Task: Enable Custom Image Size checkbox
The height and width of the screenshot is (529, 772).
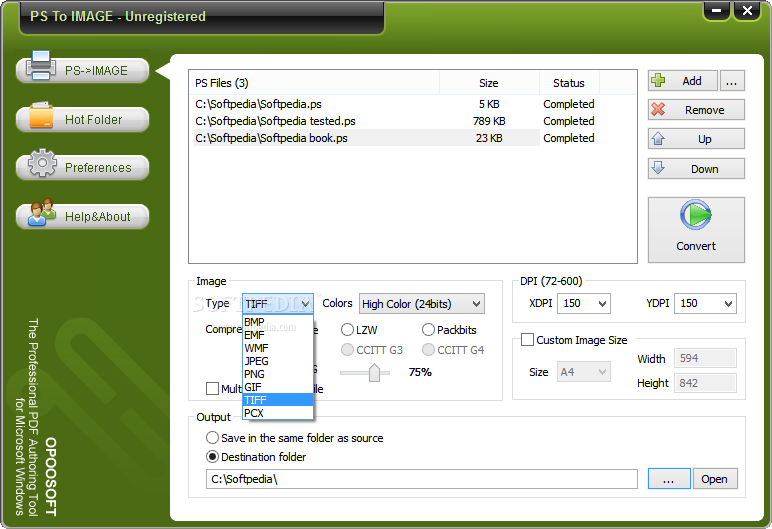Action: pyautogui.click(x=527, y=340)
